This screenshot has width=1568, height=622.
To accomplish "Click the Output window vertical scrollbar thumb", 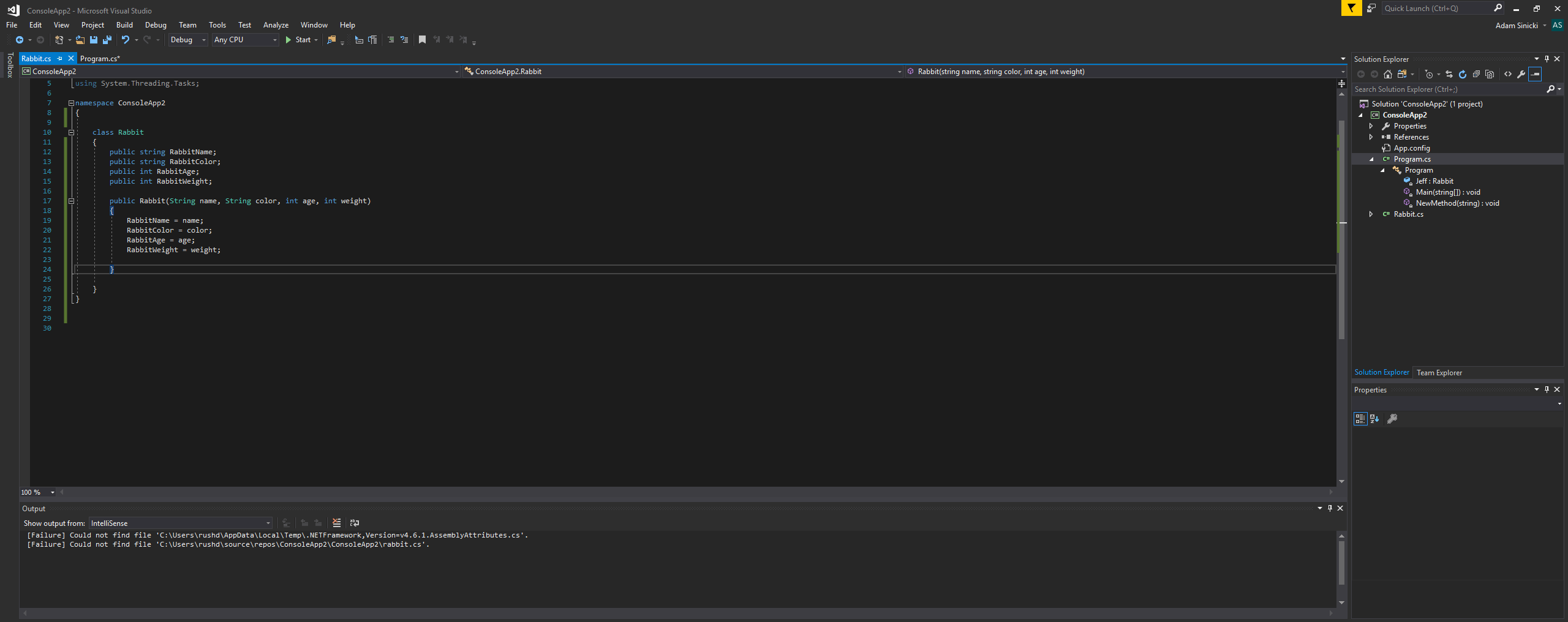I will (1341, 562).
